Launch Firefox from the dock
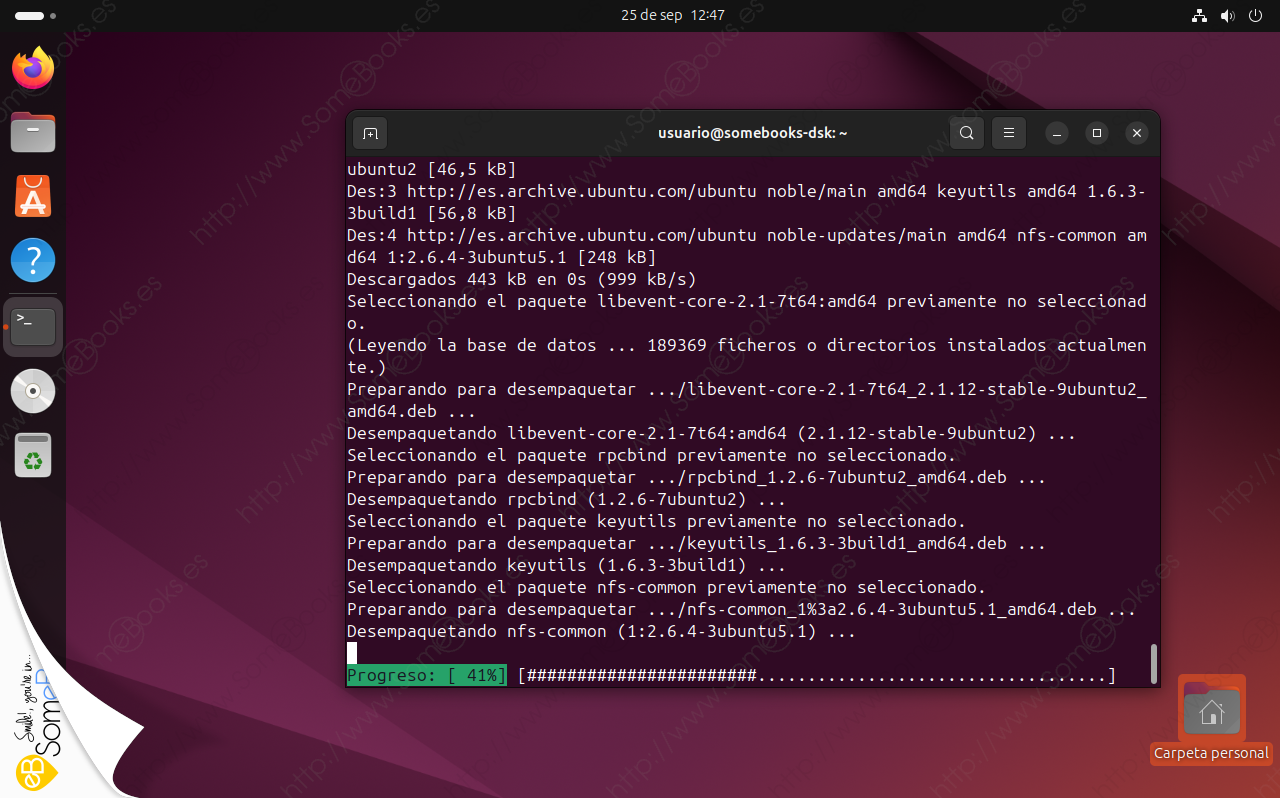The image size is (1280, 798). [x=33, y=68]
